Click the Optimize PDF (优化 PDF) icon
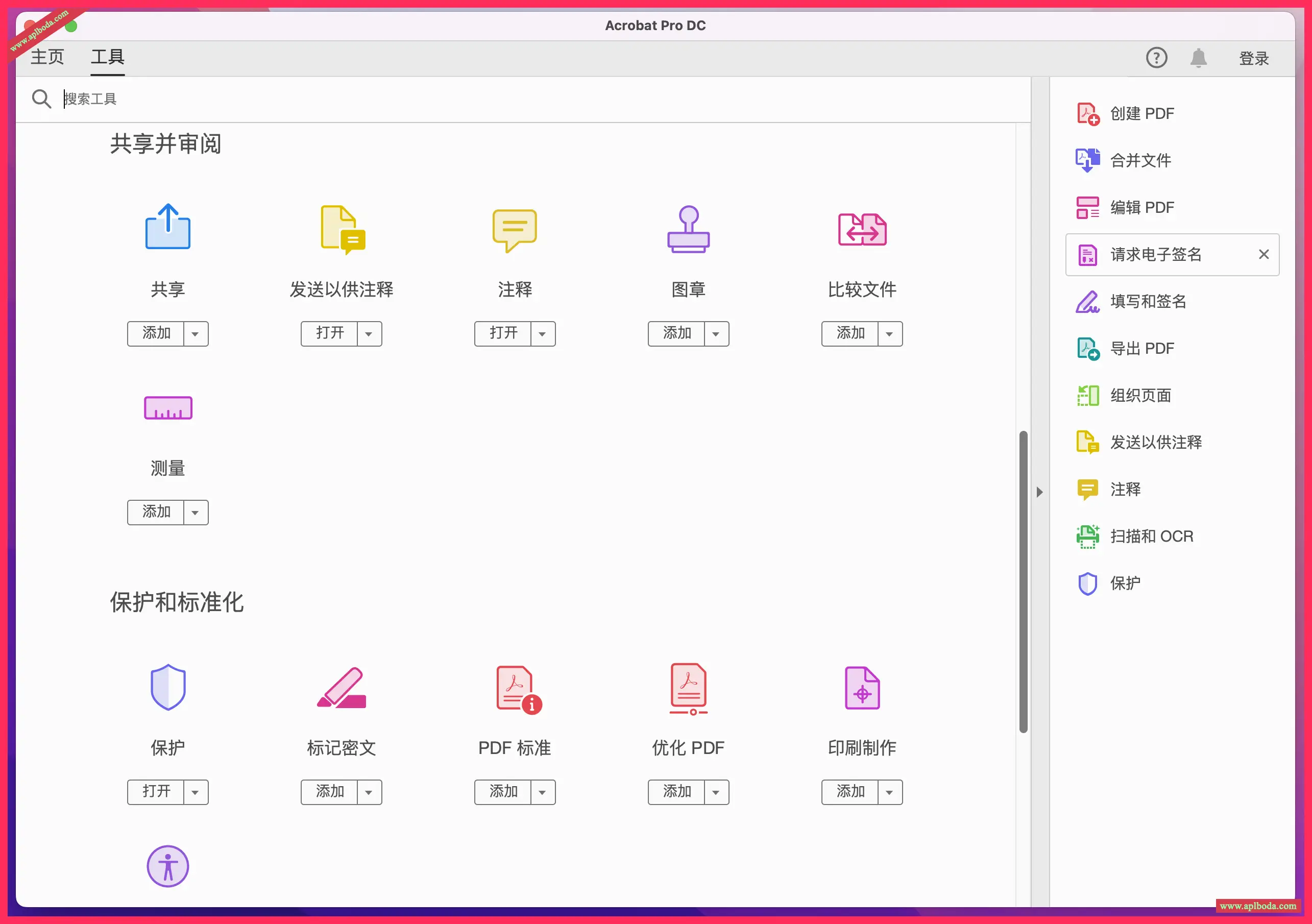Viewport: 1312px width, 924px height. 688,689
